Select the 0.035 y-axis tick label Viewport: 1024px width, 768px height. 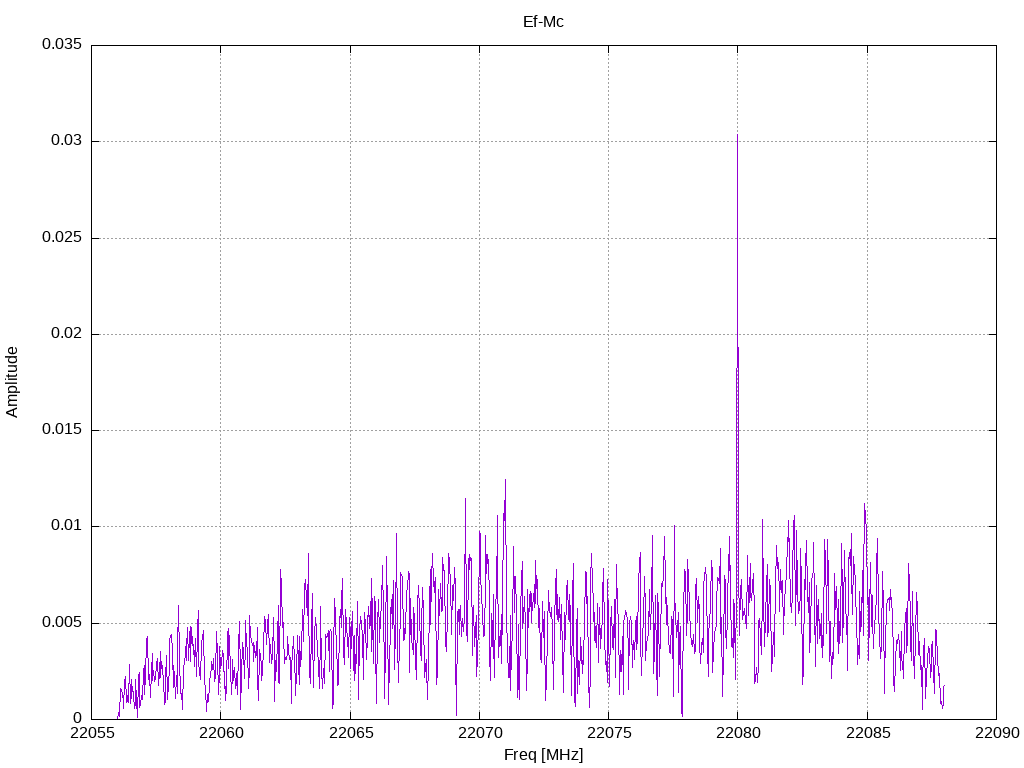click(61, 45)
